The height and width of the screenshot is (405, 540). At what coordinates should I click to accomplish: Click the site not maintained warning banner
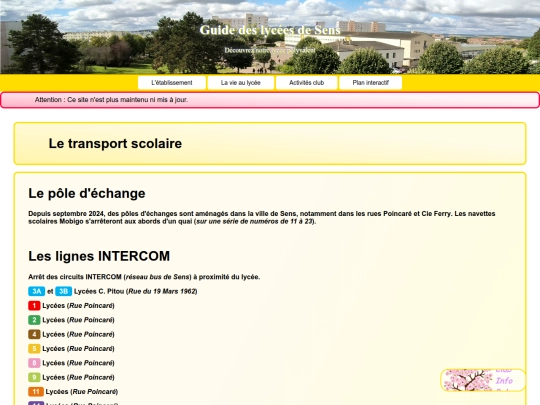coord(270,100)
